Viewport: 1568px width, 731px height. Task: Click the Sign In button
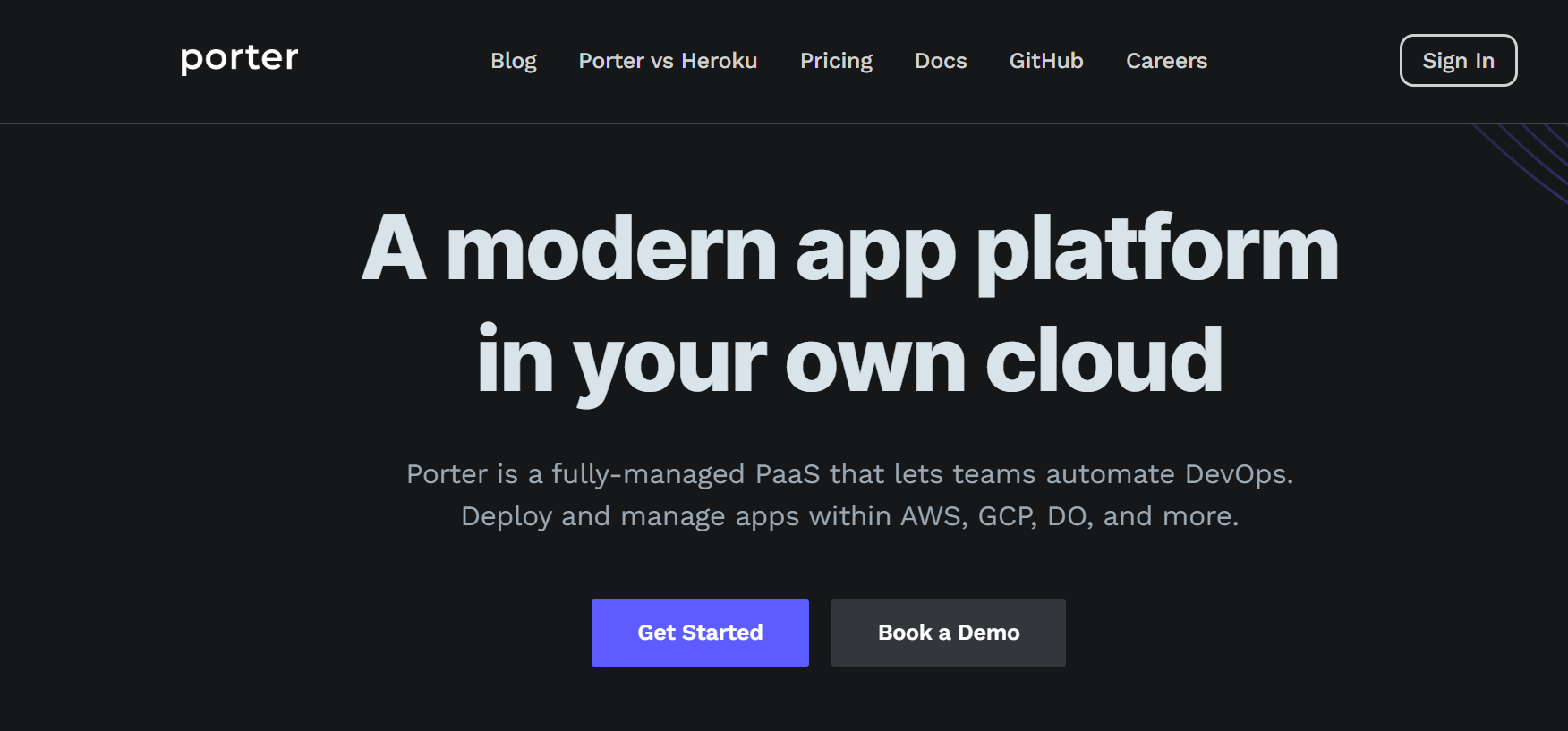[x=1458, y=60]
